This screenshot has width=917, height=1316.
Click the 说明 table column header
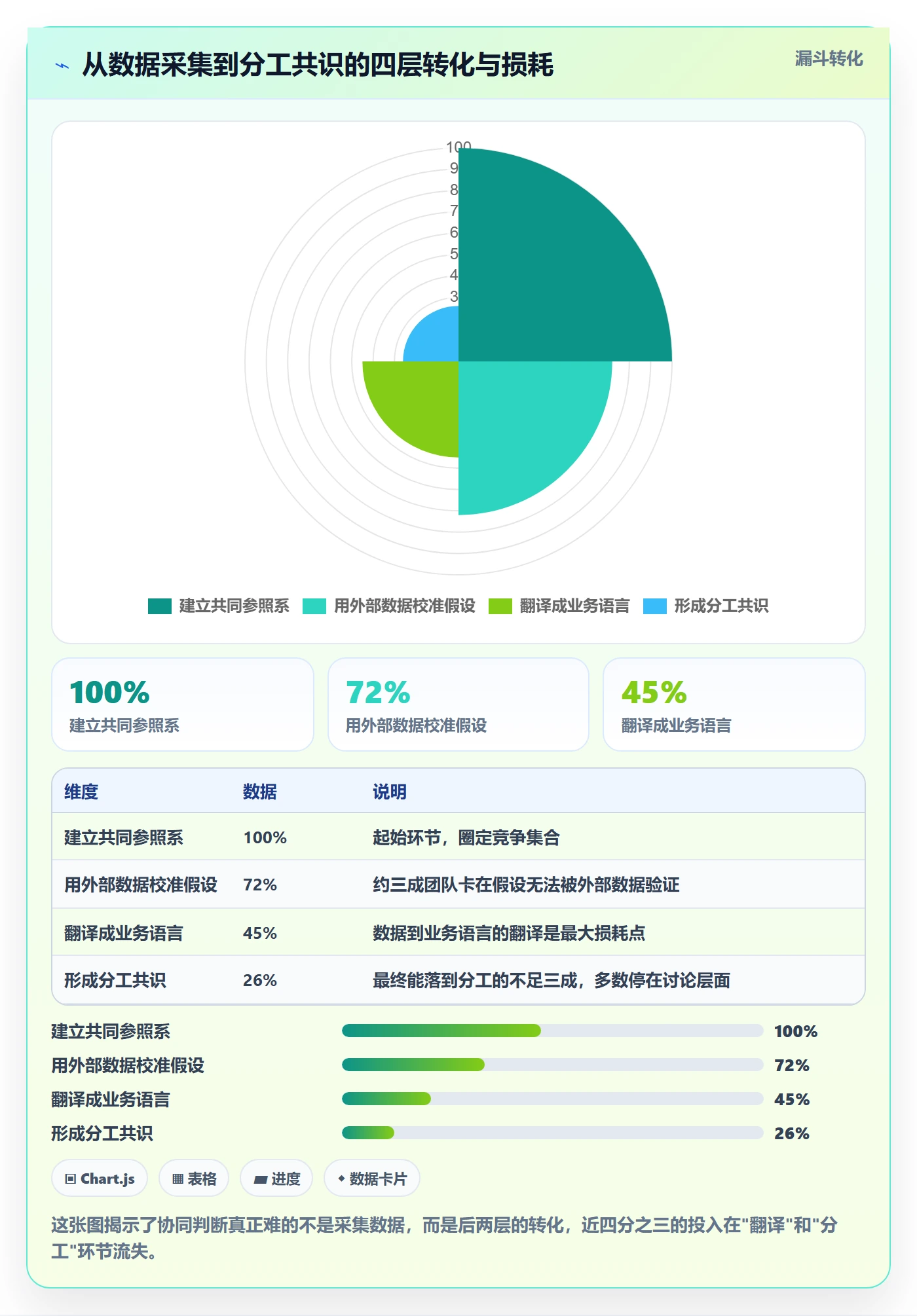390,792
